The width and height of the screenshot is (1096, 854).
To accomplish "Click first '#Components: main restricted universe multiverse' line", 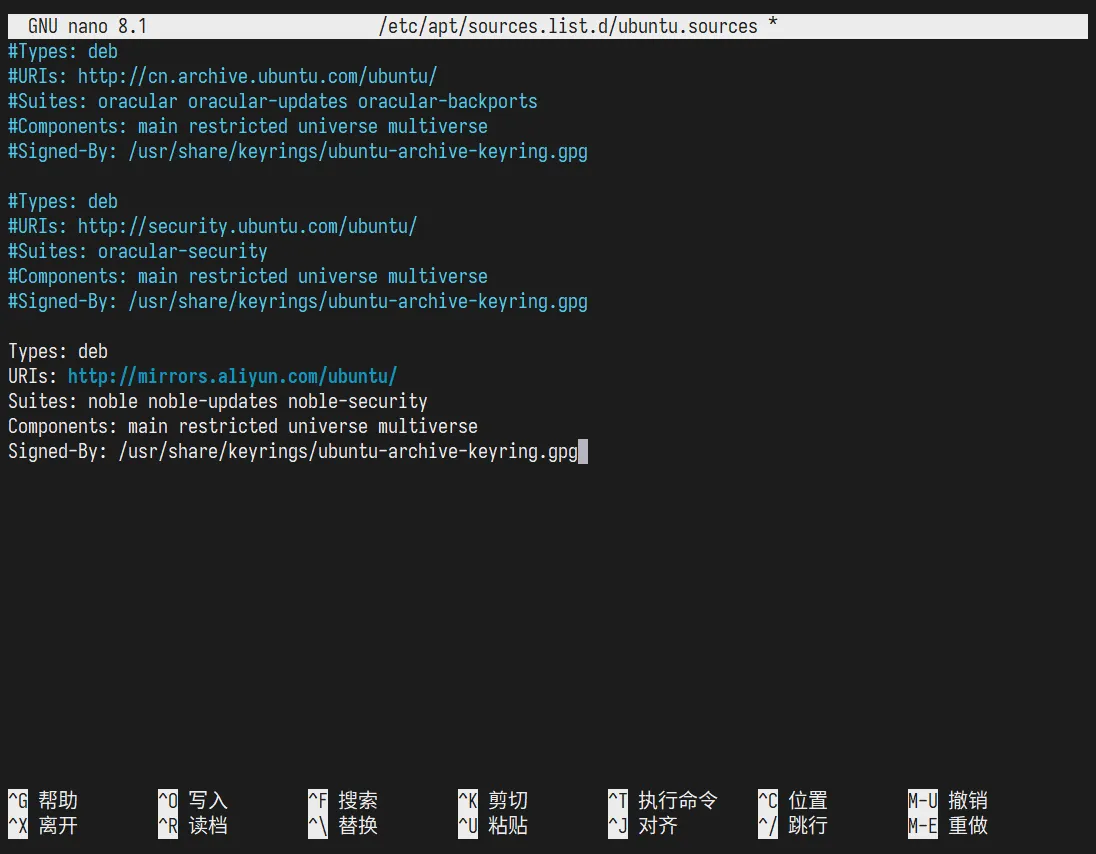I will [247, 126].
